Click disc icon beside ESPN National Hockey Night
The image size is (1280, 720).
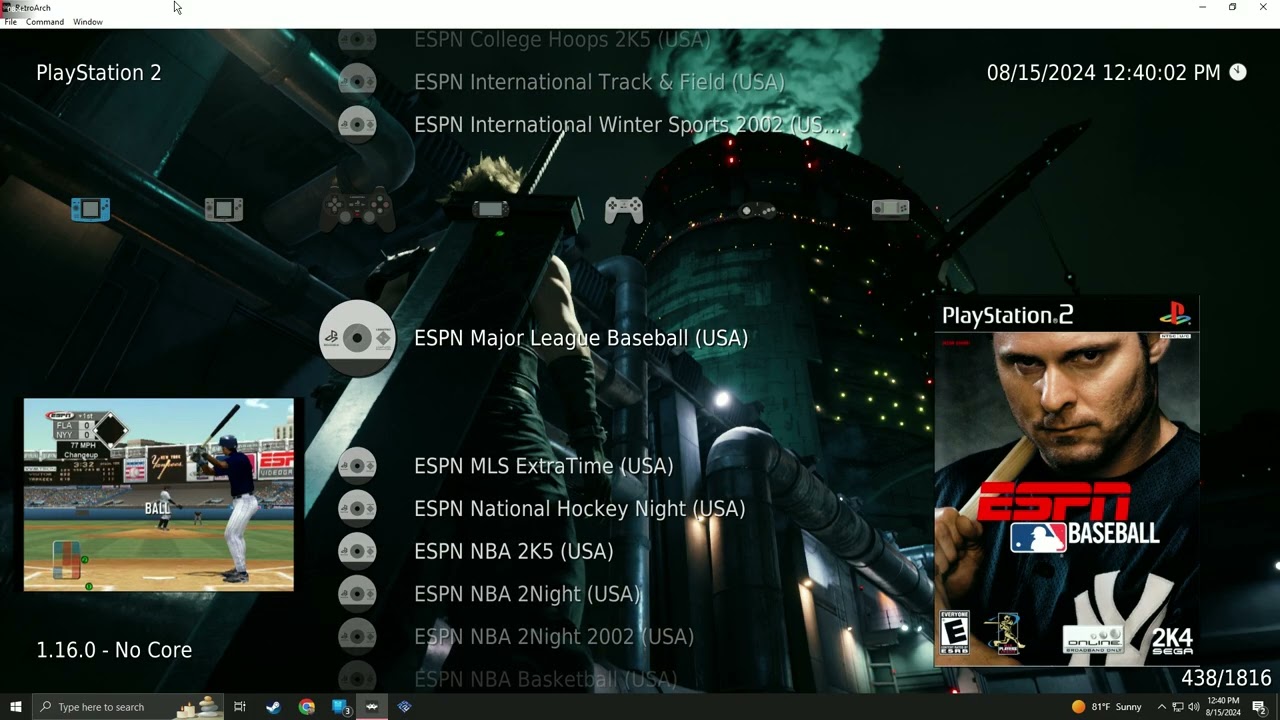coord(357,508)
